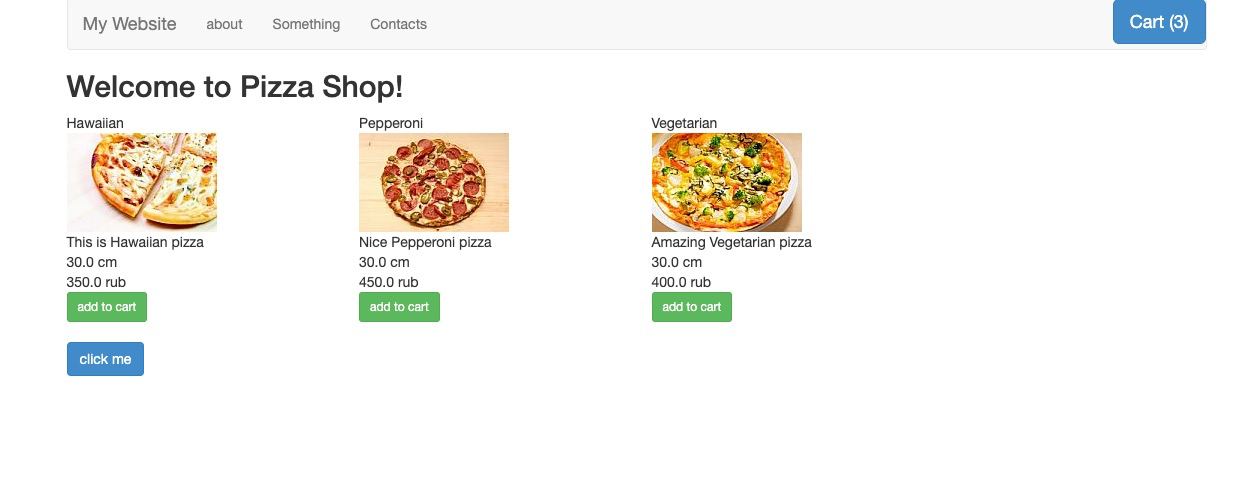The width and height of the screenshot is (1247, 493).
Task: Go to the about page
Action: pyautogui.click(x=224, y=24)
